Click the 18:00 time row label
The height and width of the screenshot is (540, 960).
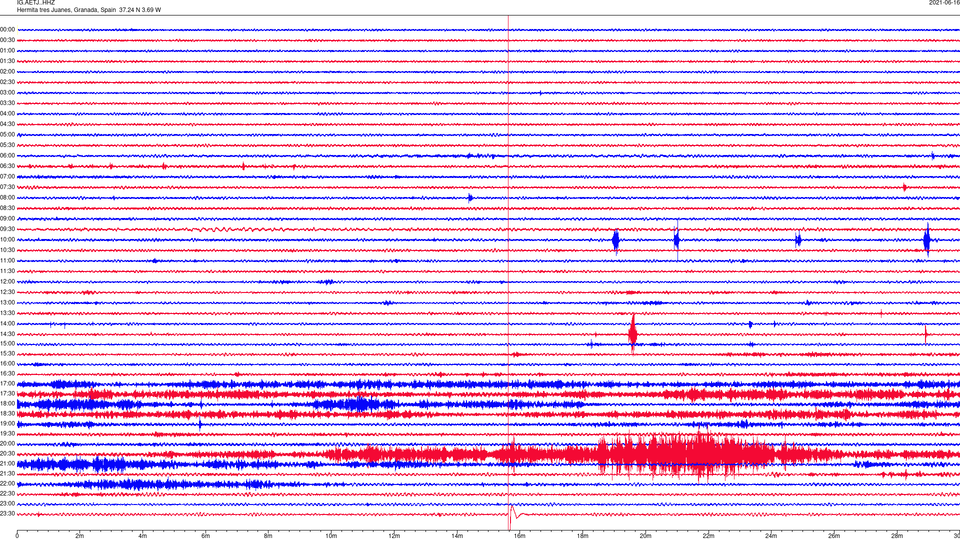(7, 403)
